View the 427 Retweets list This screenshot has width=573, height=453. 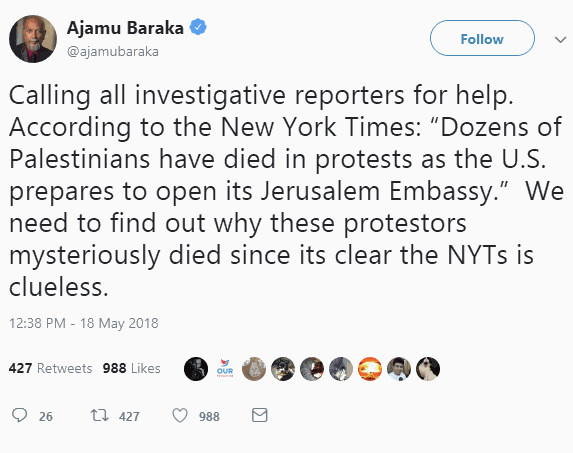click(50, 368)
